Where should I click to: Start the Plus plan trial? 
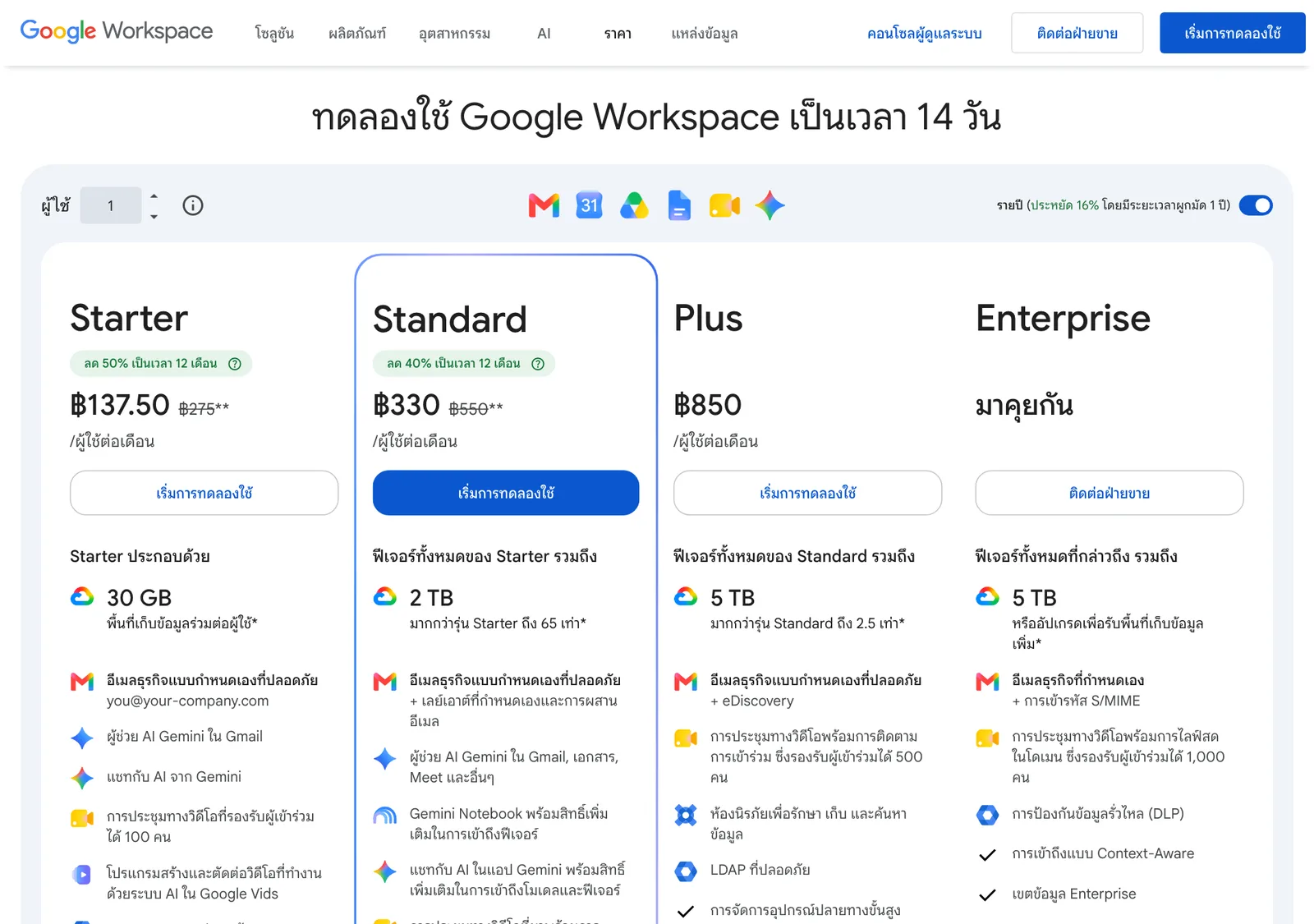coord(808,493)
